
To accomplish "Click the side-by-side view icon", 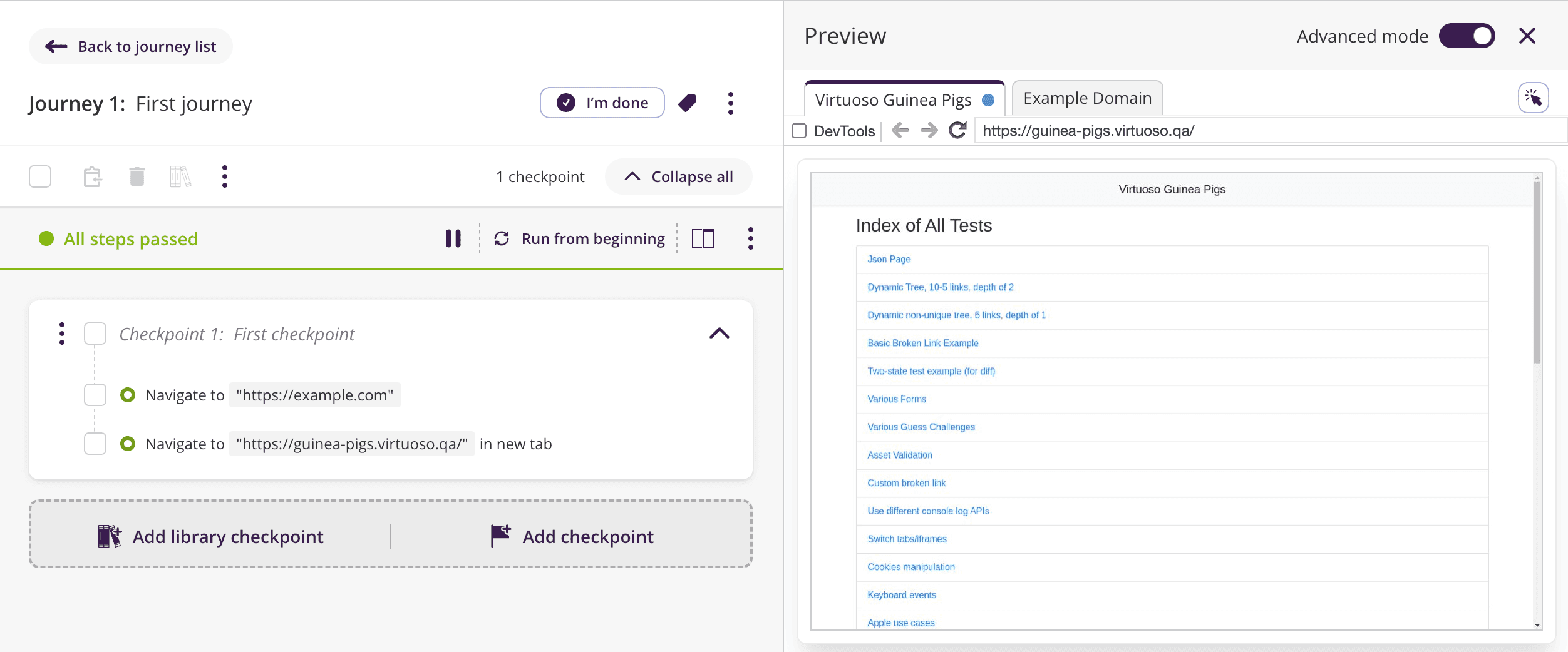I will (703, 238).
